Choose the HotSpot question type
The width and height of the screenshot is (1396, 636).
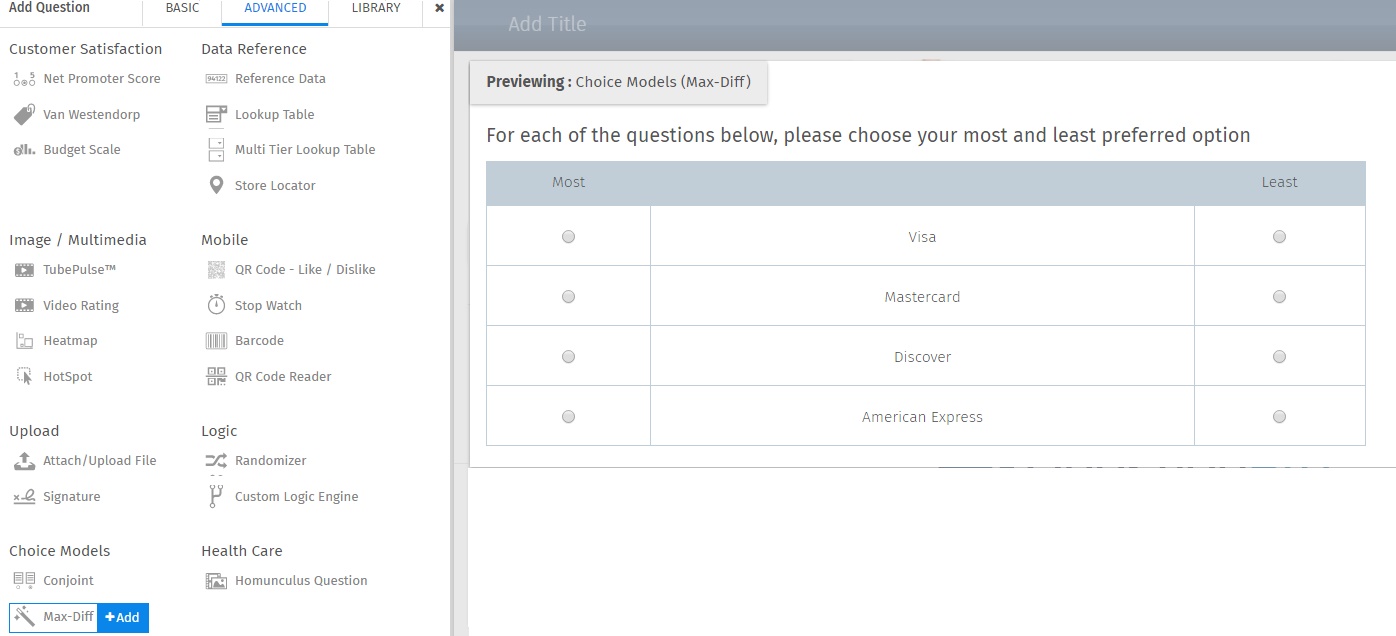[x=68, y=376]
